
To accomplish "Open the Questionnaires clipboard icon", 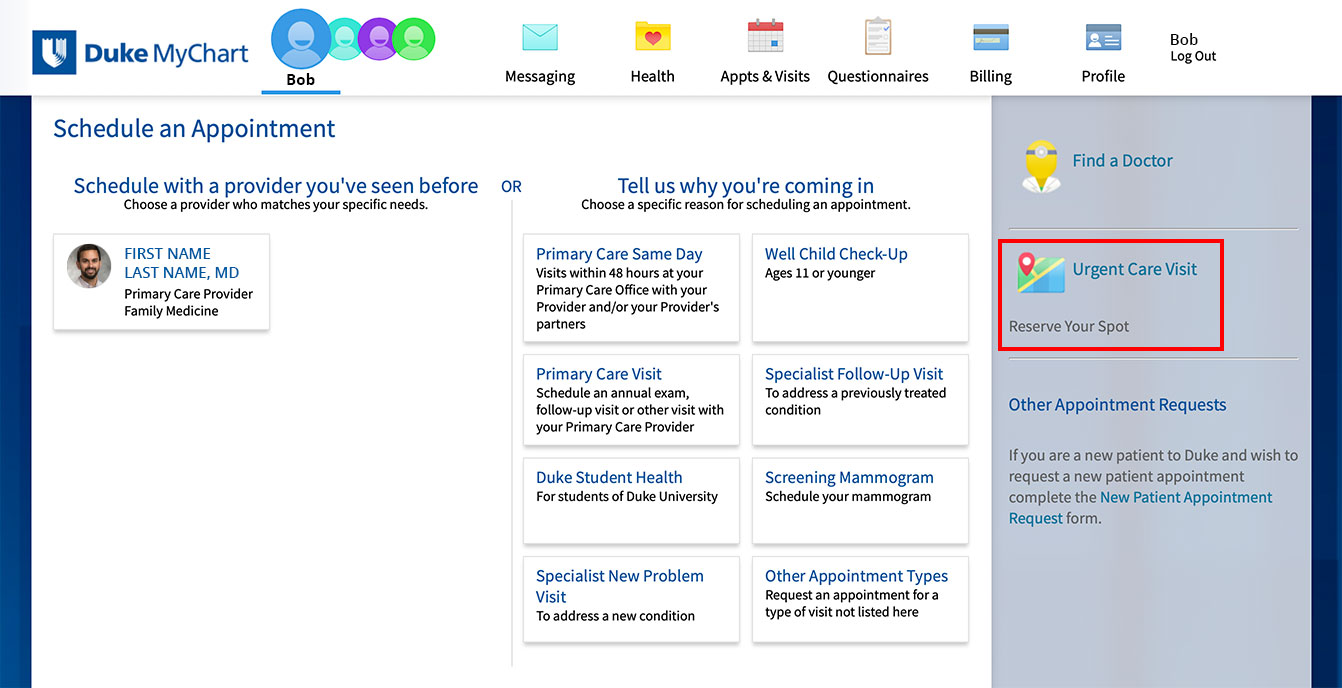I will point(878,36).
